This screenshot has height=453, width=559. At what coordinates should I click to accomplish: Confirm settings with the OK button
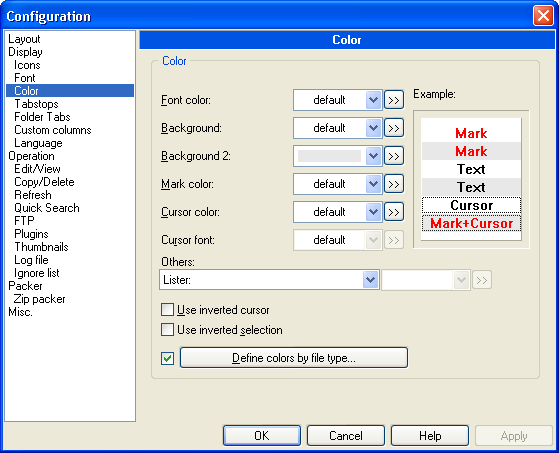click(262, 436)
